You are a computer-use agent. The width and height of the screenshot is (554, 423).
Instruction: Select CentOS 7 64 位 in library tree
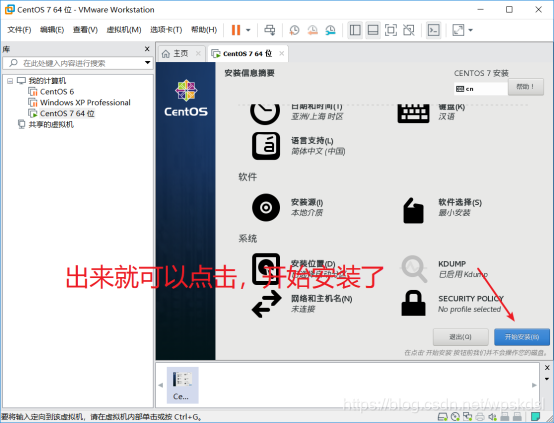pyautogui.click(x=67, y=113)
